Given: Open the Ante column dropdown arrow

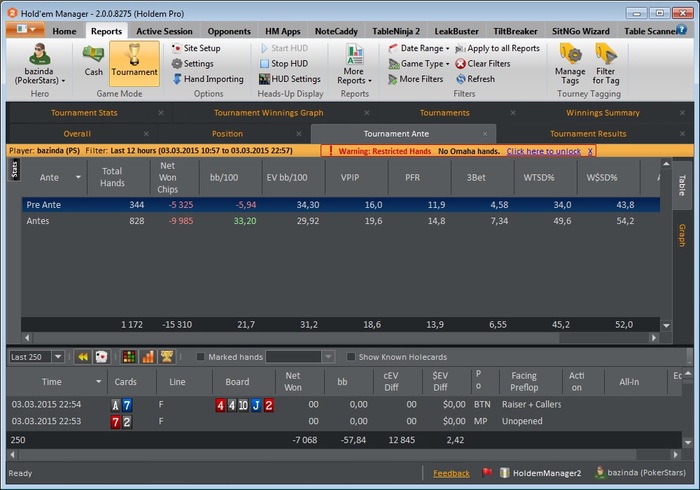Looking at the screenshot, I should point(78,177).
